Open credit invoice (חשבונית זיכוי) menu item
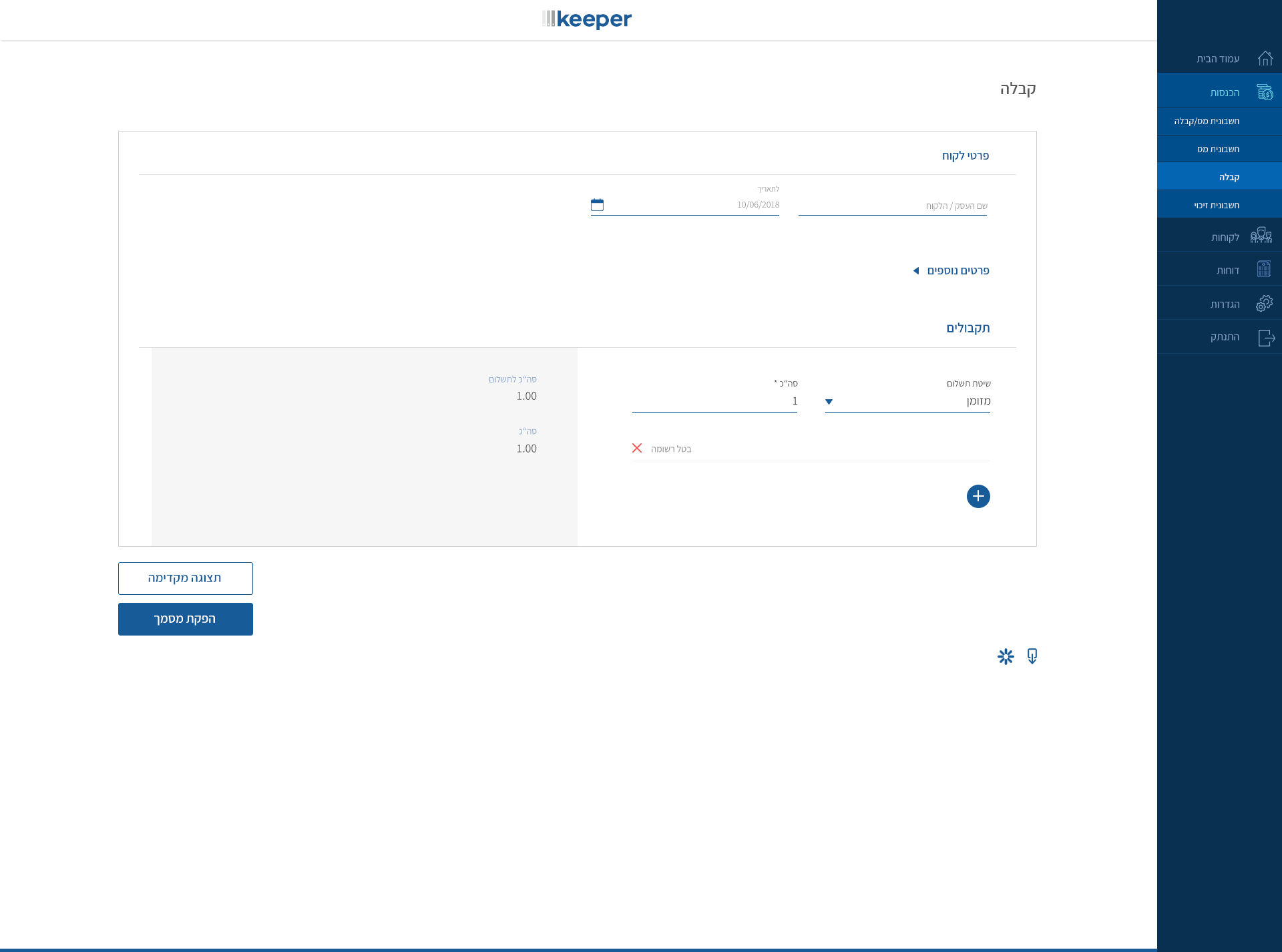This screenshot has width=1282, height=952. 1217,205
